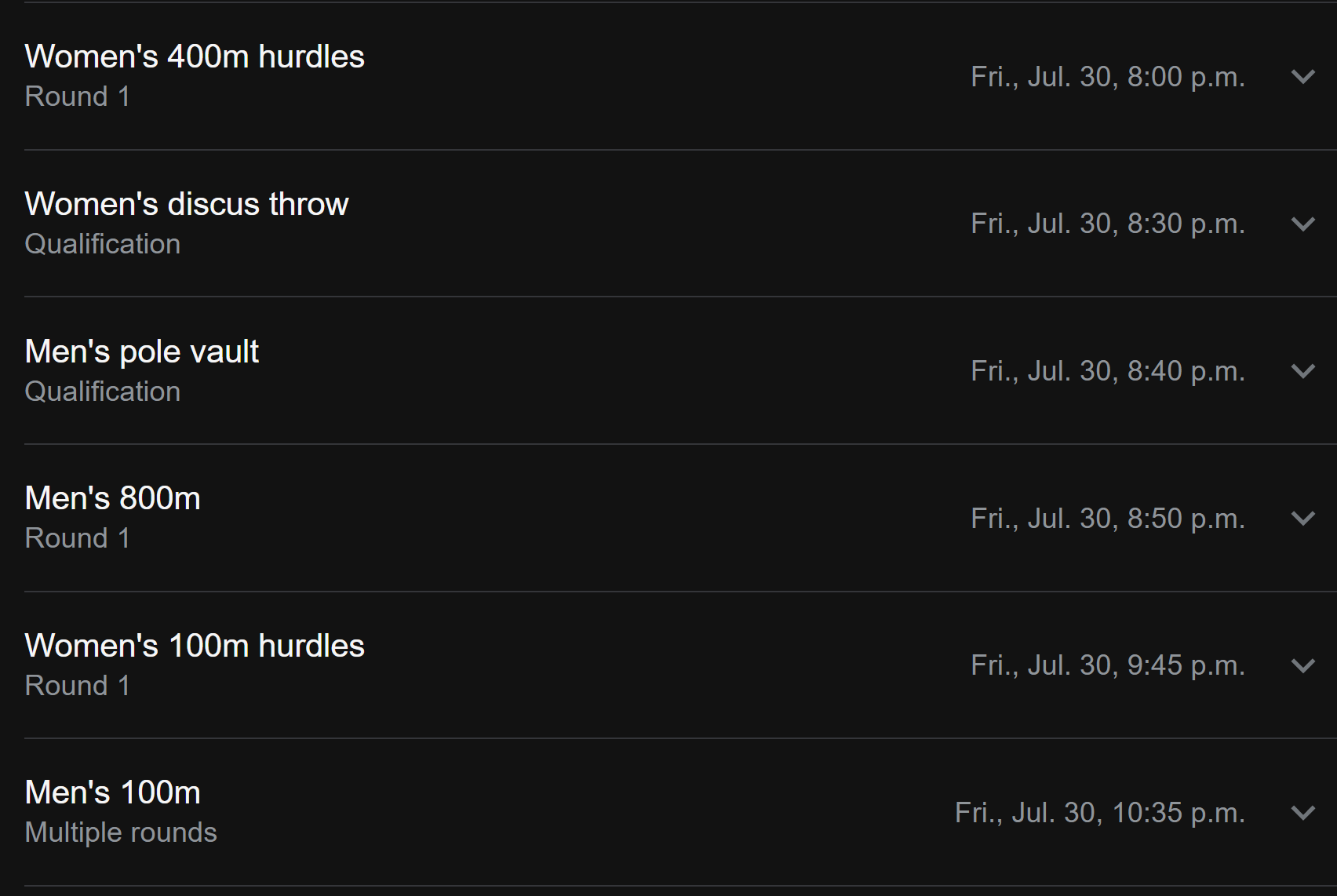Click the 8:50 p.m. start time
This screenshot has width=1337, height=896.
tap(1107, 519)
